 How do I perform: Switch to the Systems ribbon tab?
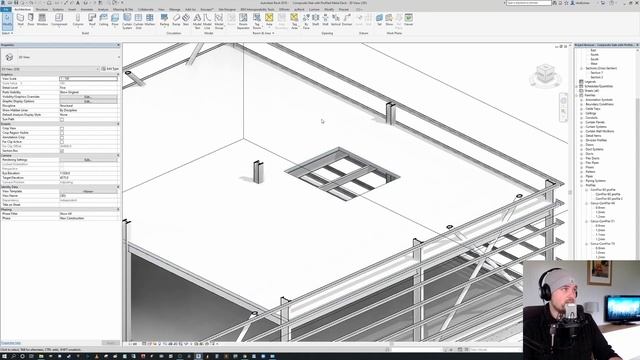pyautogui.click(x=58, y=9)
